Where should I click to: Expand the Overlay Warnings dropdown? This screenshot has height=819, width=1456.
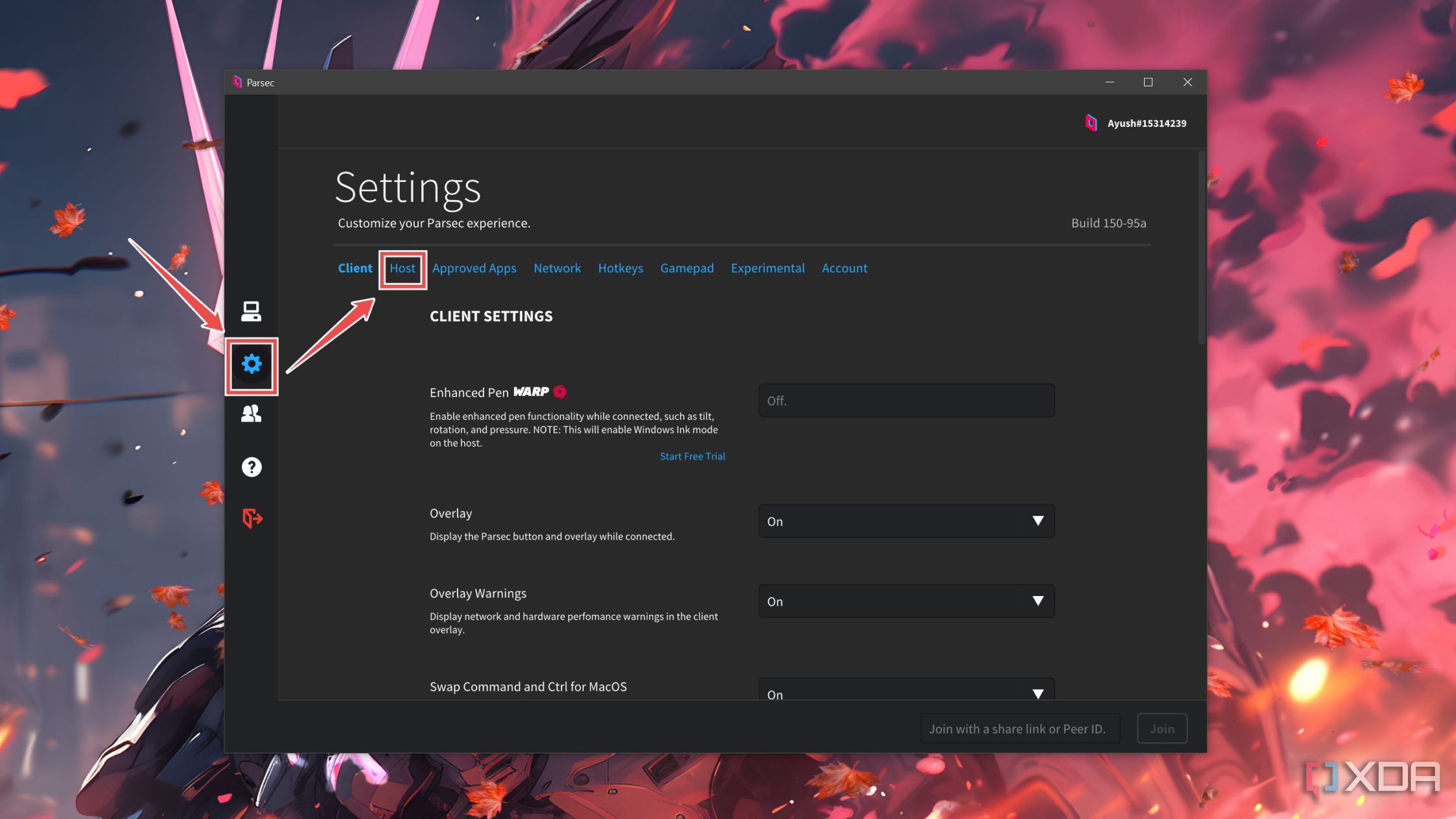pos(1037,600)
